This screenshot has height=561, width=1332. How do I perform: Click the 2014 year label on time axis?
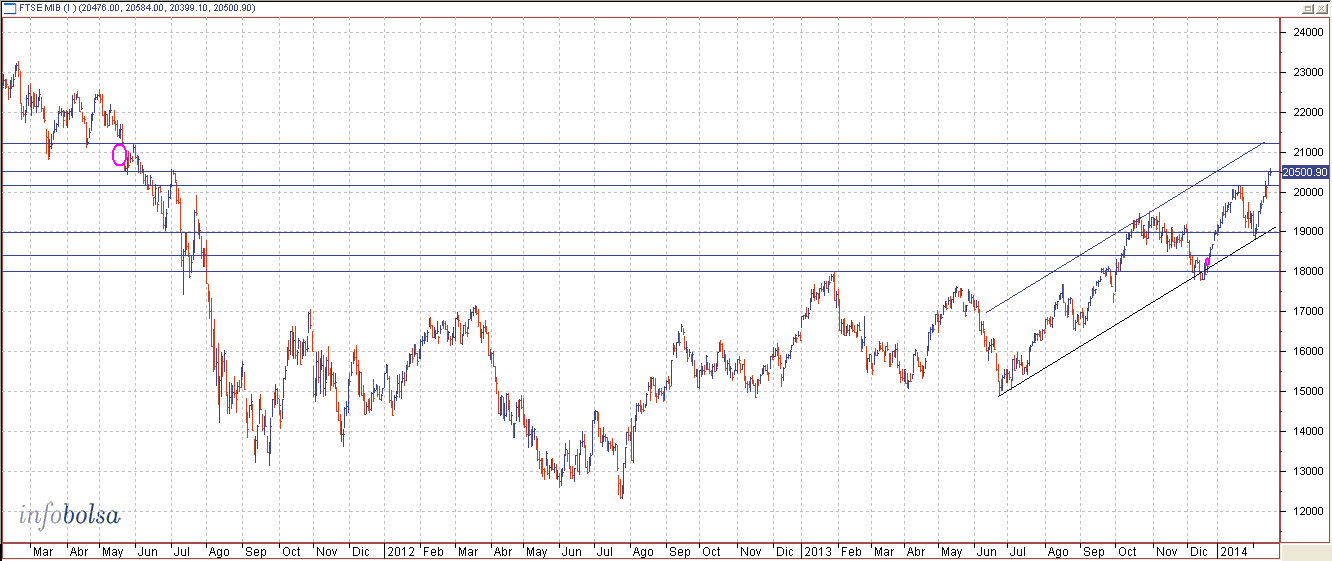pos(1234,551)
